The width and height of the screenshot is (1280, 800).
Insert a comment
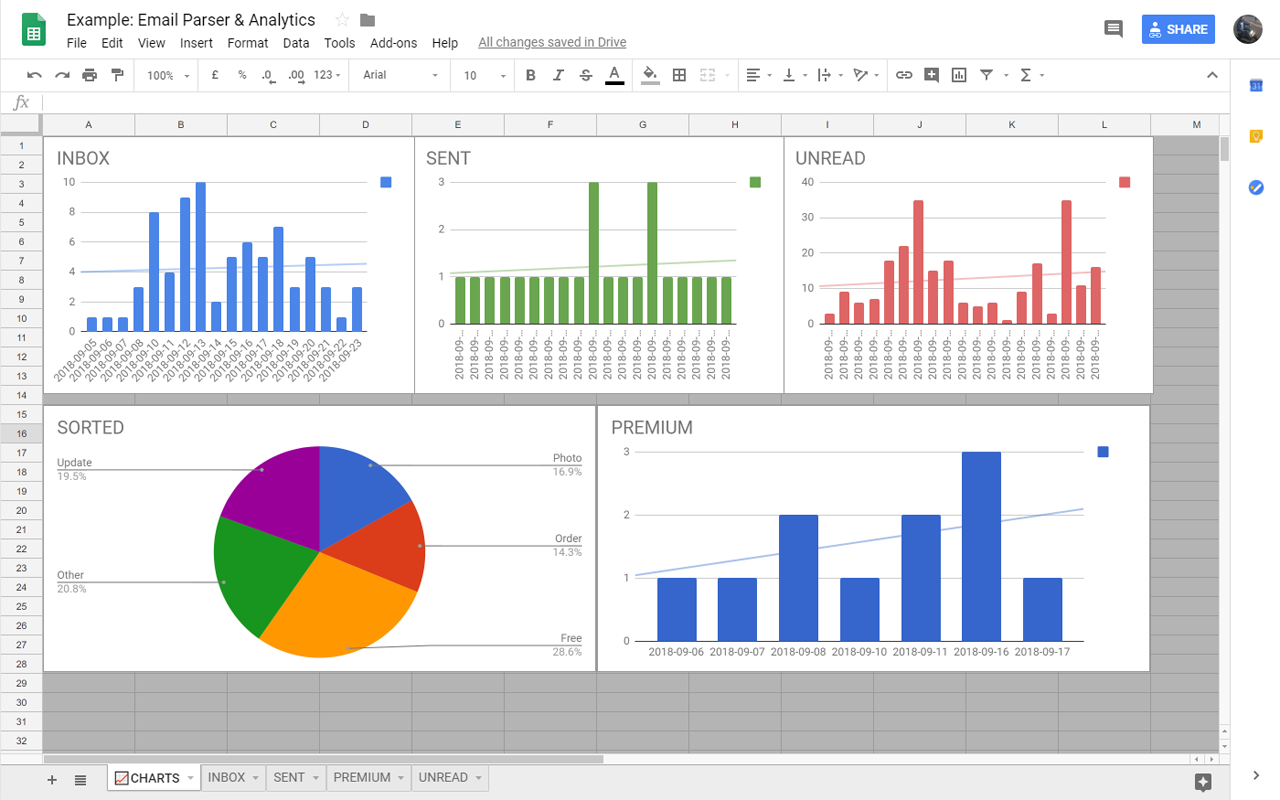click(x=931, y=75)
